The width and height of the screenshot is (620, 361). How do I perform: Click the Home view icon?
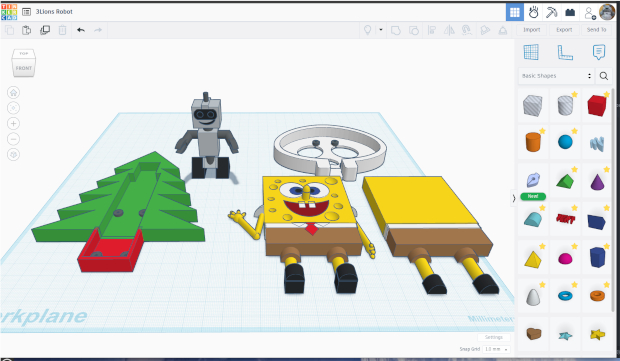point(13,93)
